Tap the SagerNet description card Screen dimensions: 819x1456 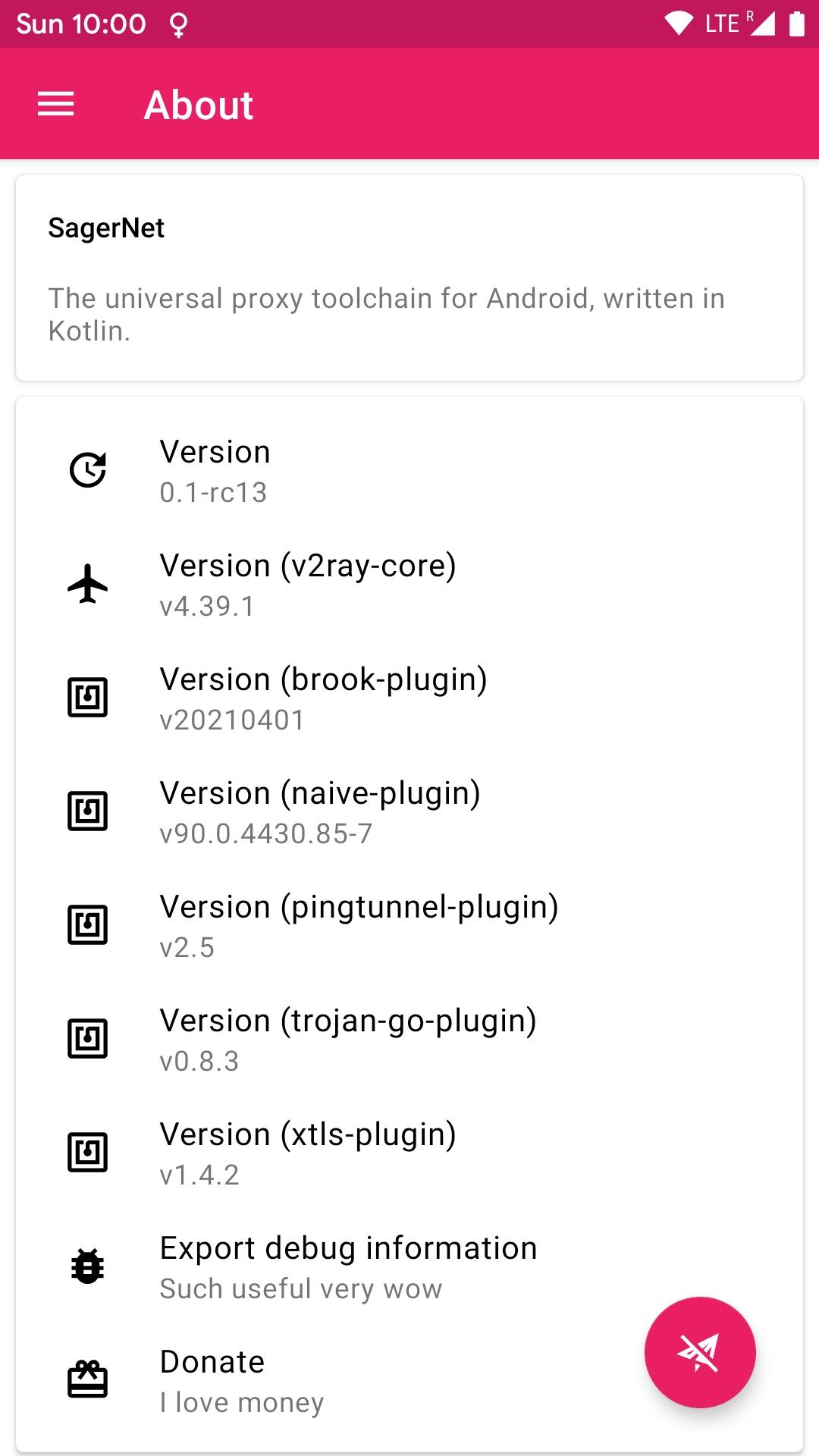[409, 278]
